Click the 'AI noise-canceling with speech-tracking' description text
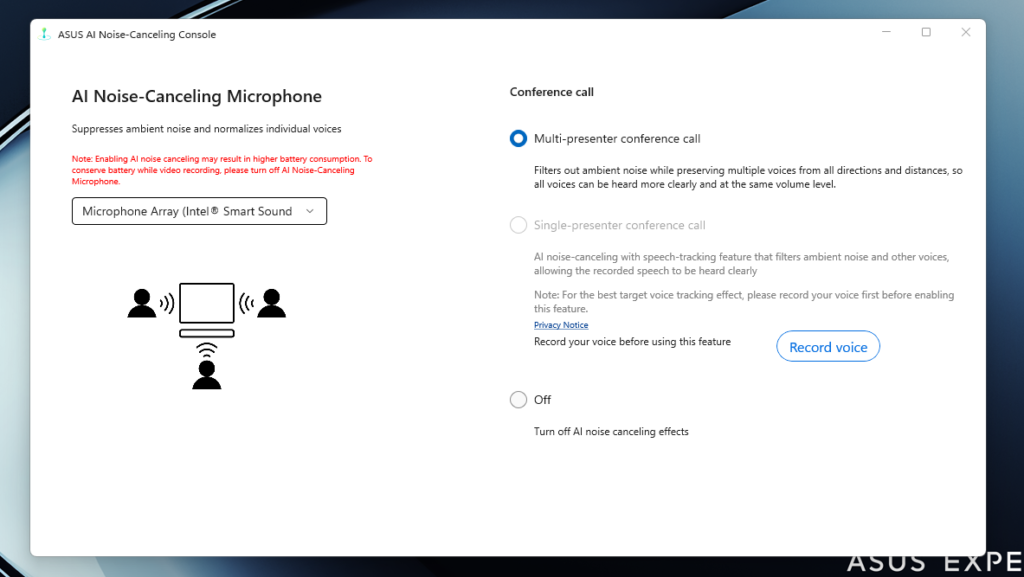 tap(741, 264)
